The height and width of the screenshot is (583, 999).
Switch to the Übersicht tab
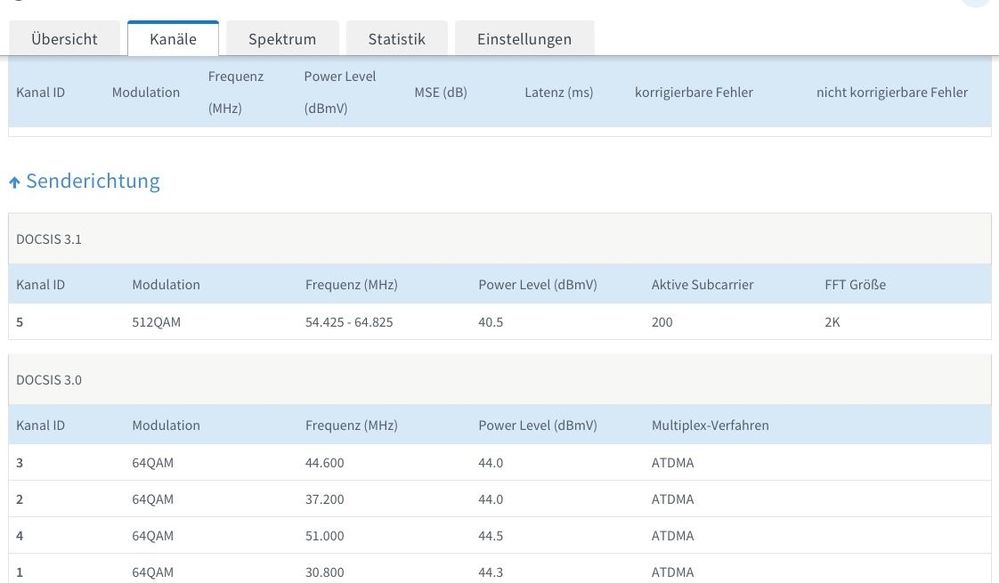(64, 39)
